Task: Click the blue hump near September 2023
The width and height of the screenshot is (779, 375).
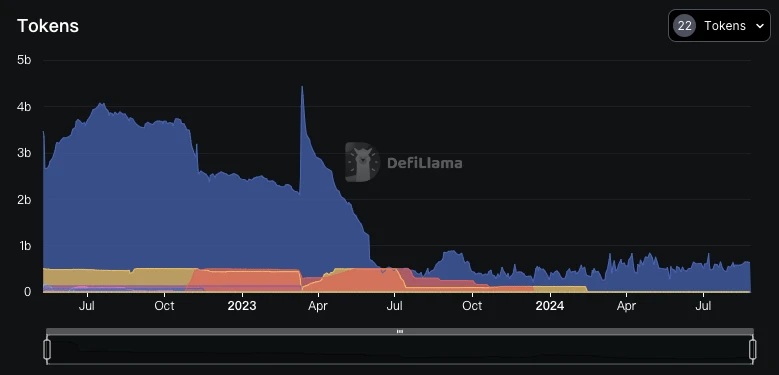Action: pos(450,263)
